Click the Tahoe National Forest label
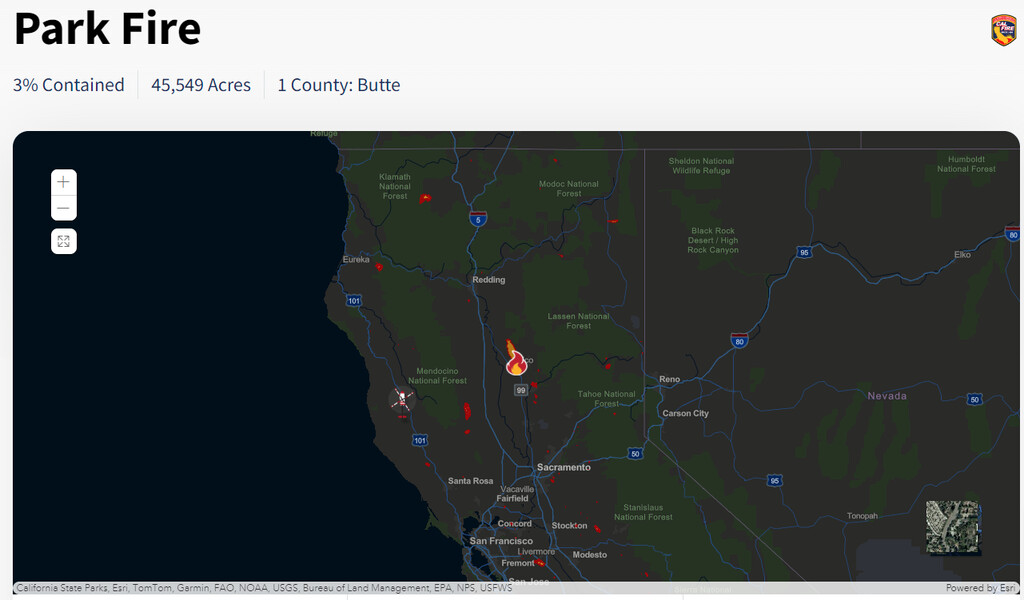Image resolution: width=1024 pixels, height=600 pixels. click(607, 398)
